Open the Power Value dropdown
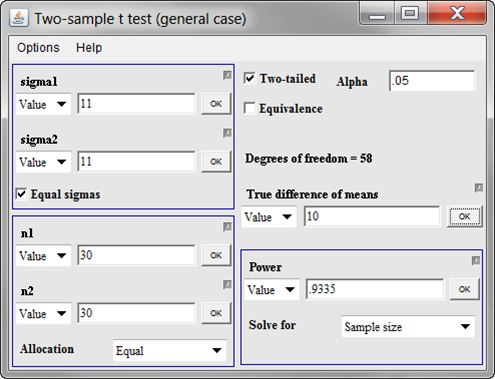Viewport: 495px width, 379px height. 272,290
